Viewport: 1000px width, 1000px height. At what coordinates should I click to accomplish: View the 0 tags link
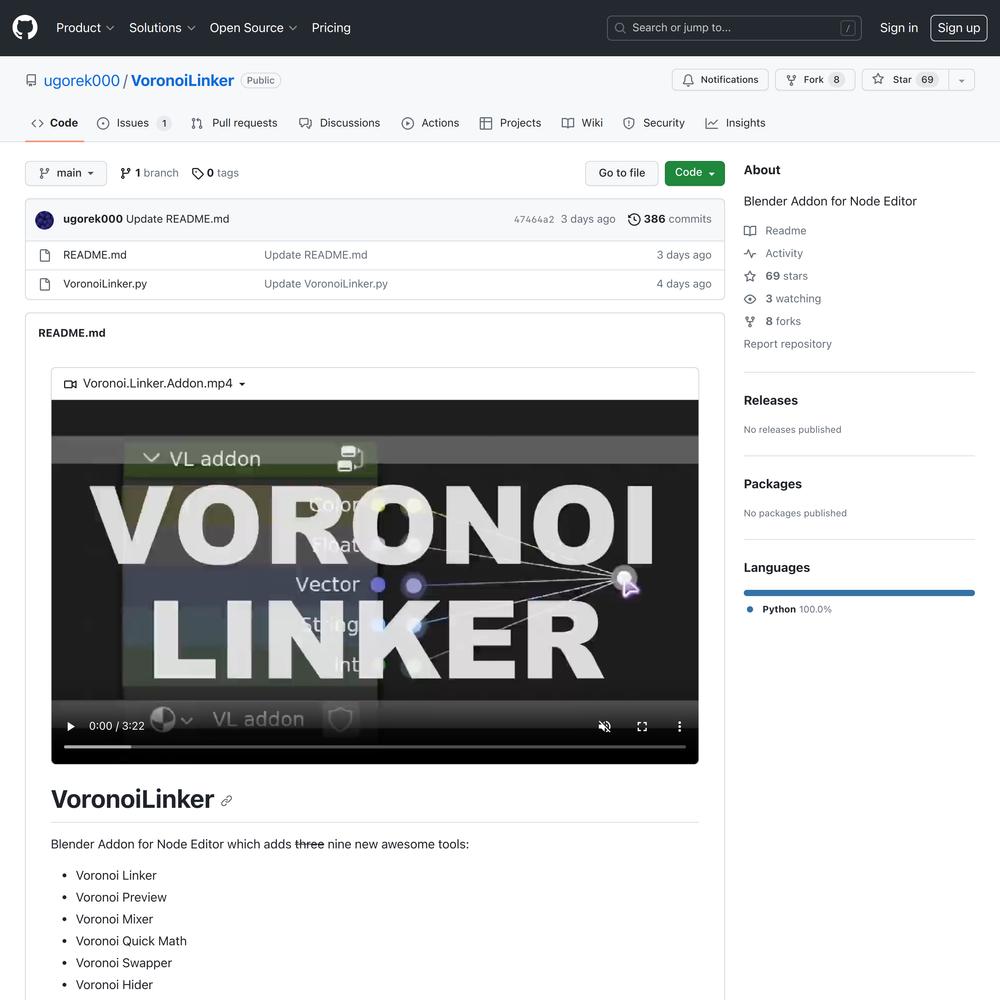tap(215, 173)
